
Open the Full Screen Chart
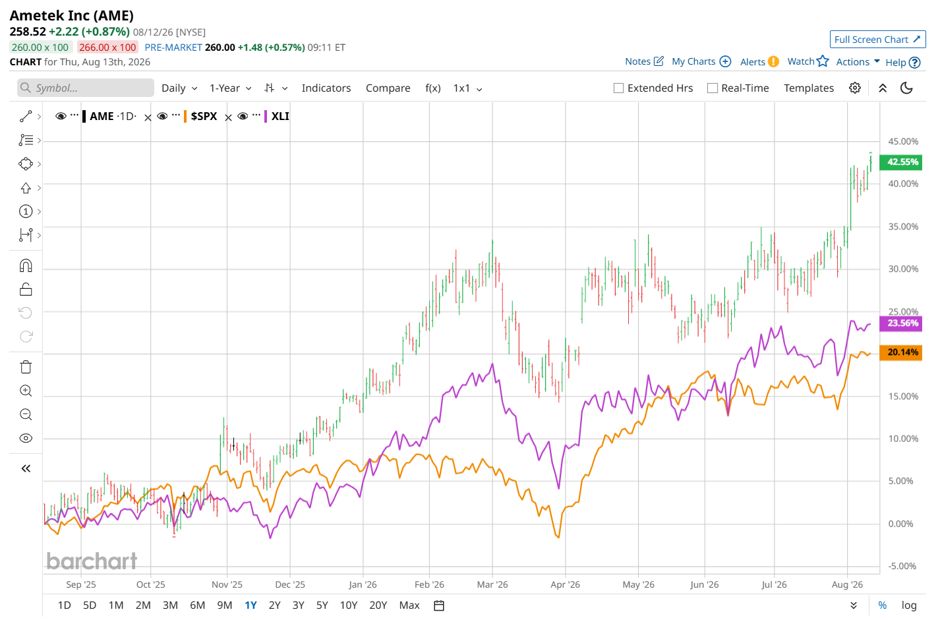pyautogui.click(x=878, y=40)
